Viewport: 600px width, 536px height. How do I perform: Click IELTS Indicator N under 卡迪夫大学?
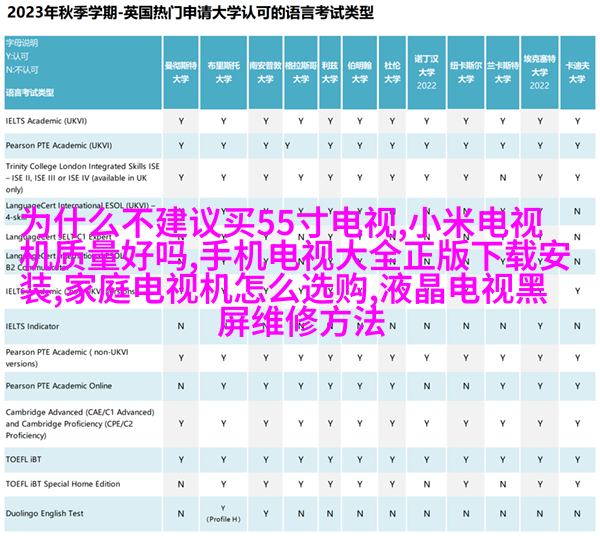pos(577,326)
